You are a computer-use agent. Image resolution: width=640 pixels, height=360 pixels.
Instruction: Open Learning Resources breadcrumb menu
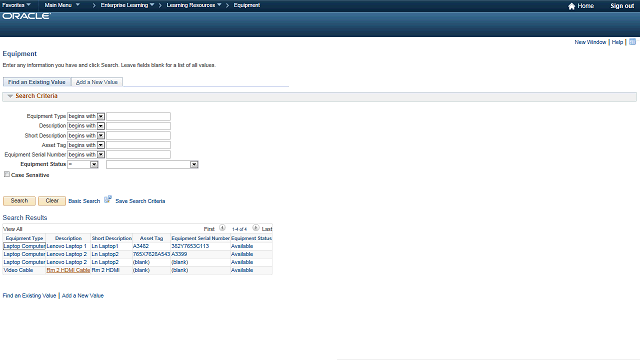coord(194,5)
